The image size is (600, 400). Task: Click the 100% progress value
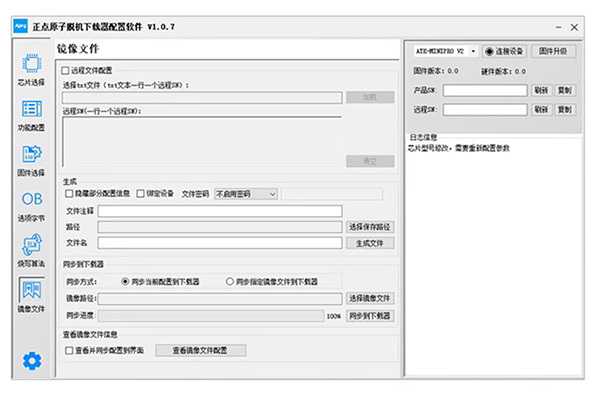(334, 316)
